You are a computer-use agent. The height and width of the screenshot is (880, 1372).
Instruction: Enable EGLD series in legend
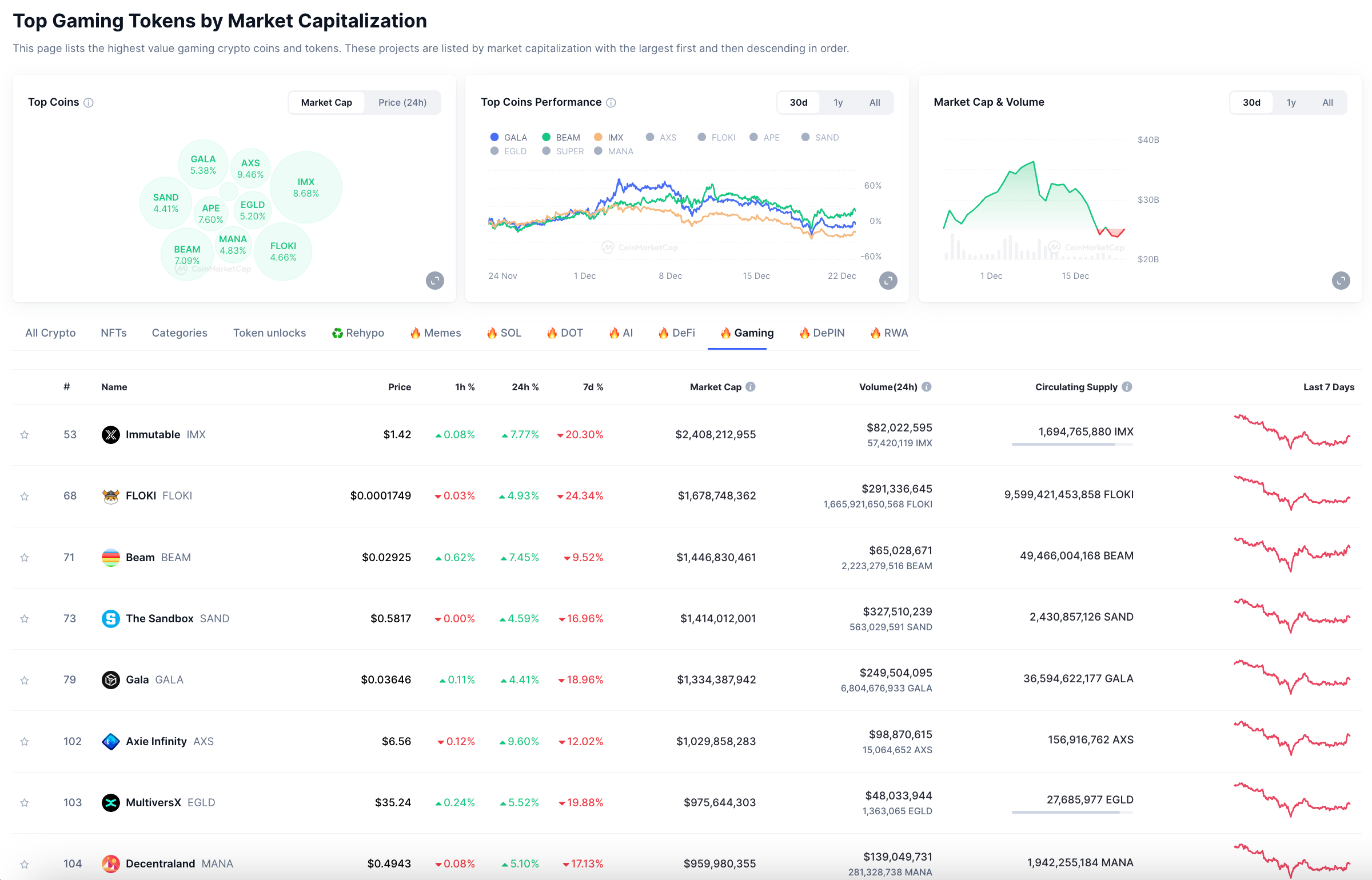coord(508,151)
